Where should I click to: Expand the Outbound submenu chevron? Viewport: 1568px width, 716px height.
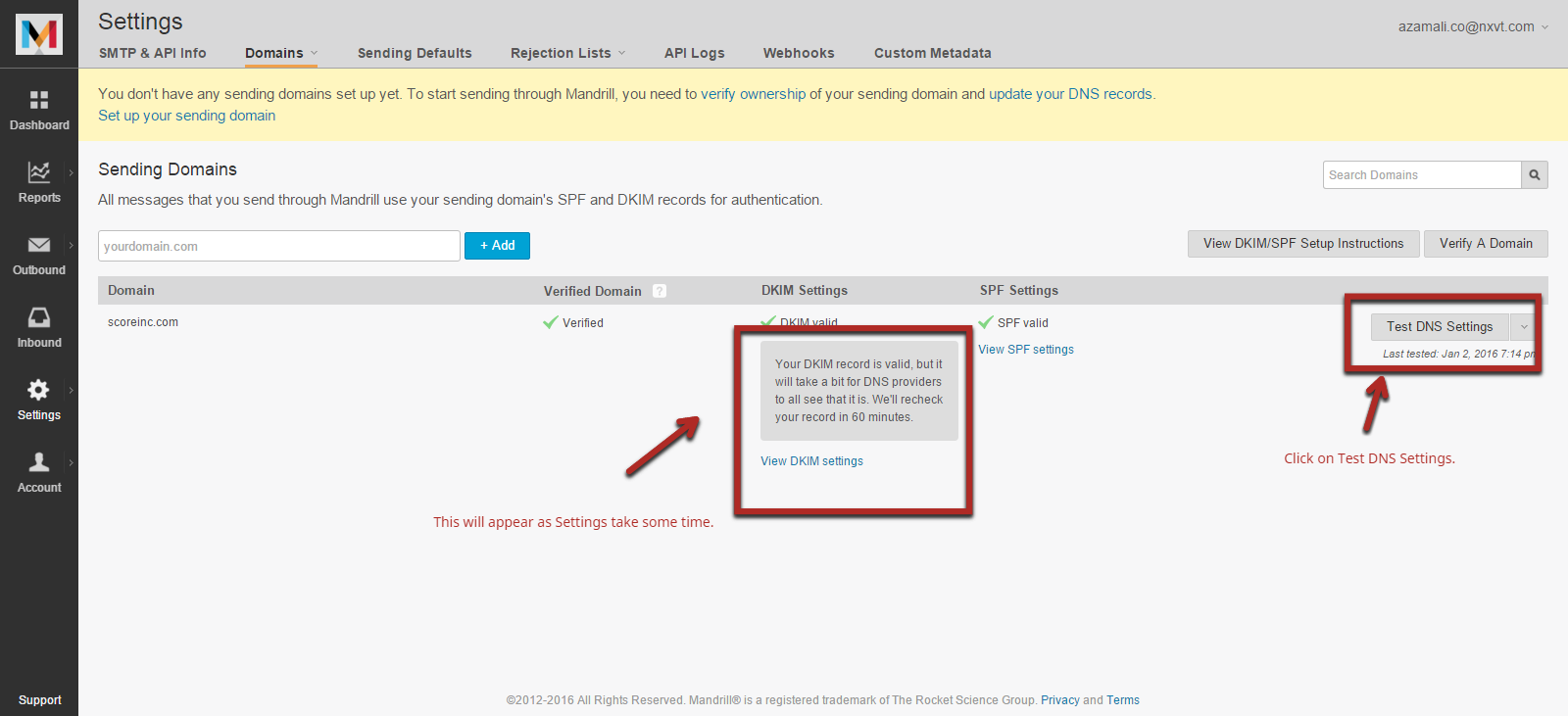(71, 245)
